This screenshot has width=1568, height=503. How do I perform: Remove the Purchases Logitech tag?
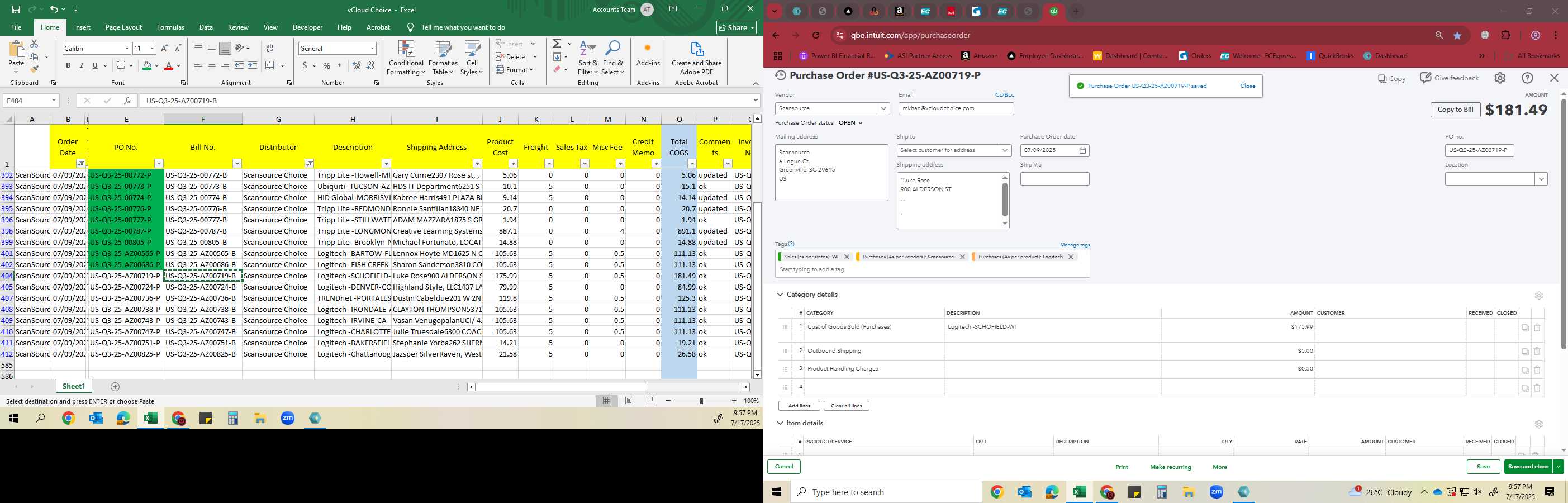(x=1071, y=257)
